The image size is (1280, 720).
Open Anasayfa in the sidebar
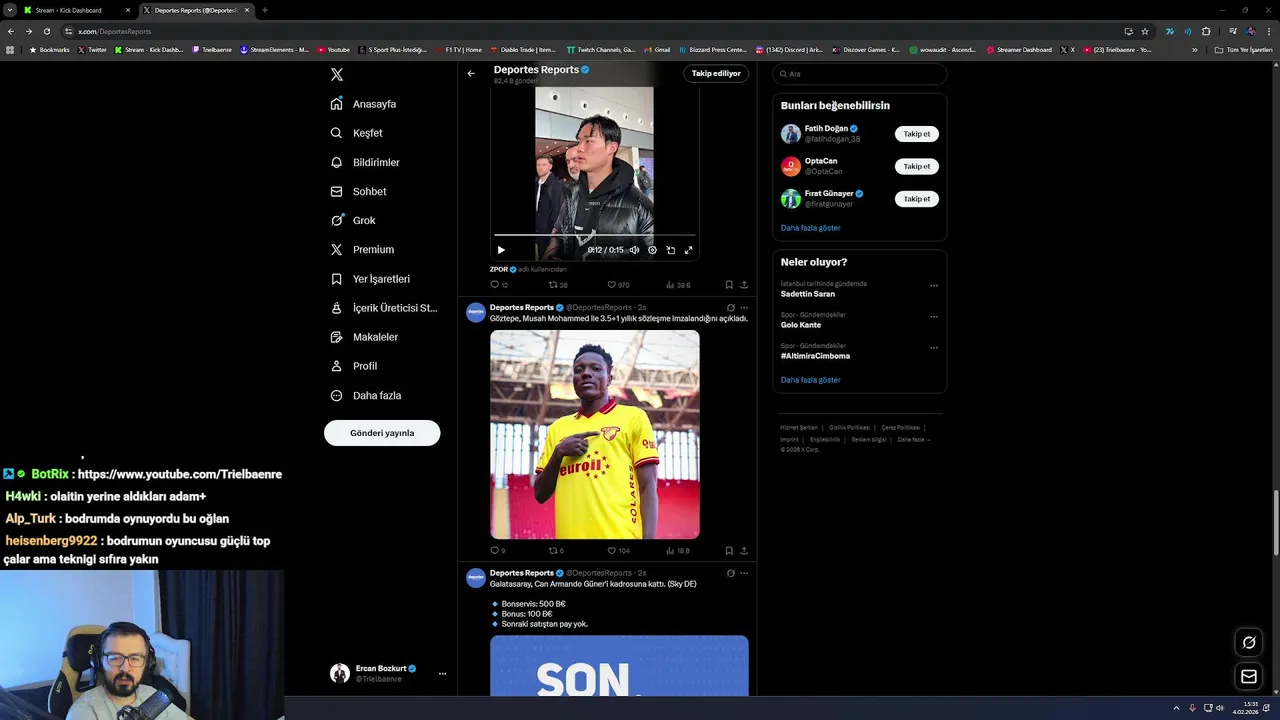pos(363,104)
